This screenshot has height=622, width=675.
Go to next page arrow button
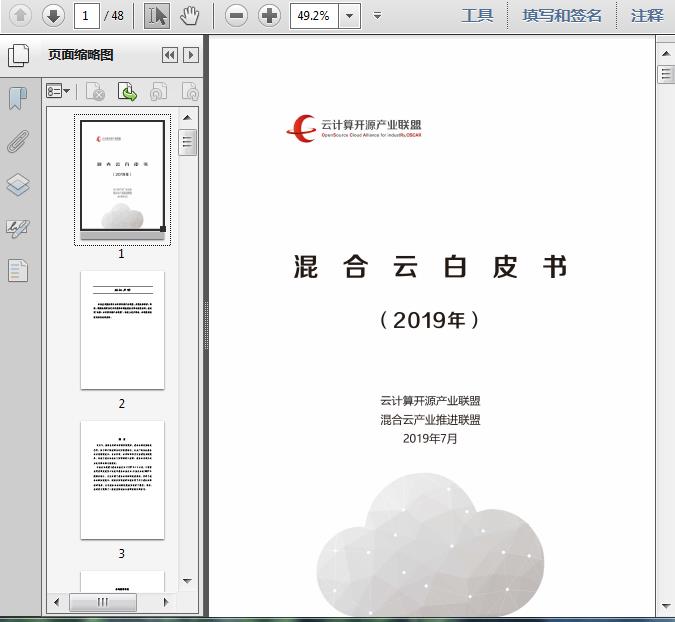pos(53,16)
